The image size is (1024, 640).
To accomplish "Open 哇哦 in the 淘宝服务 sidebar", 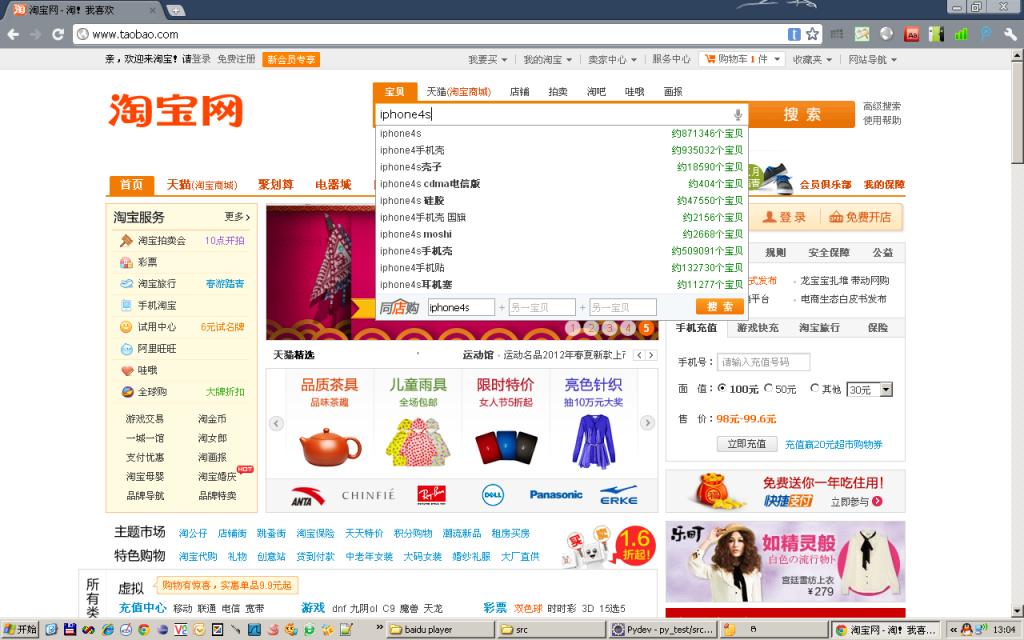I will point(147,370).
